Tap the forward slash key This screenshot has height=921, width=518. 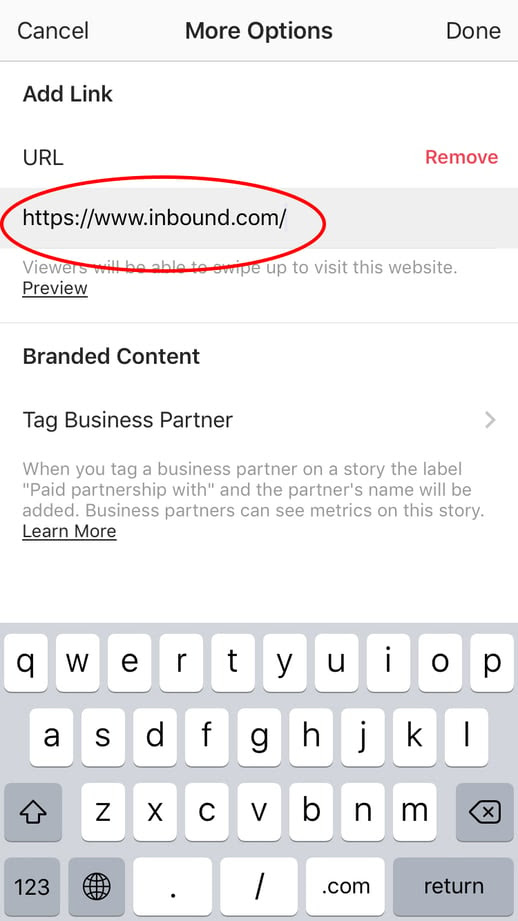click(259, 886)
